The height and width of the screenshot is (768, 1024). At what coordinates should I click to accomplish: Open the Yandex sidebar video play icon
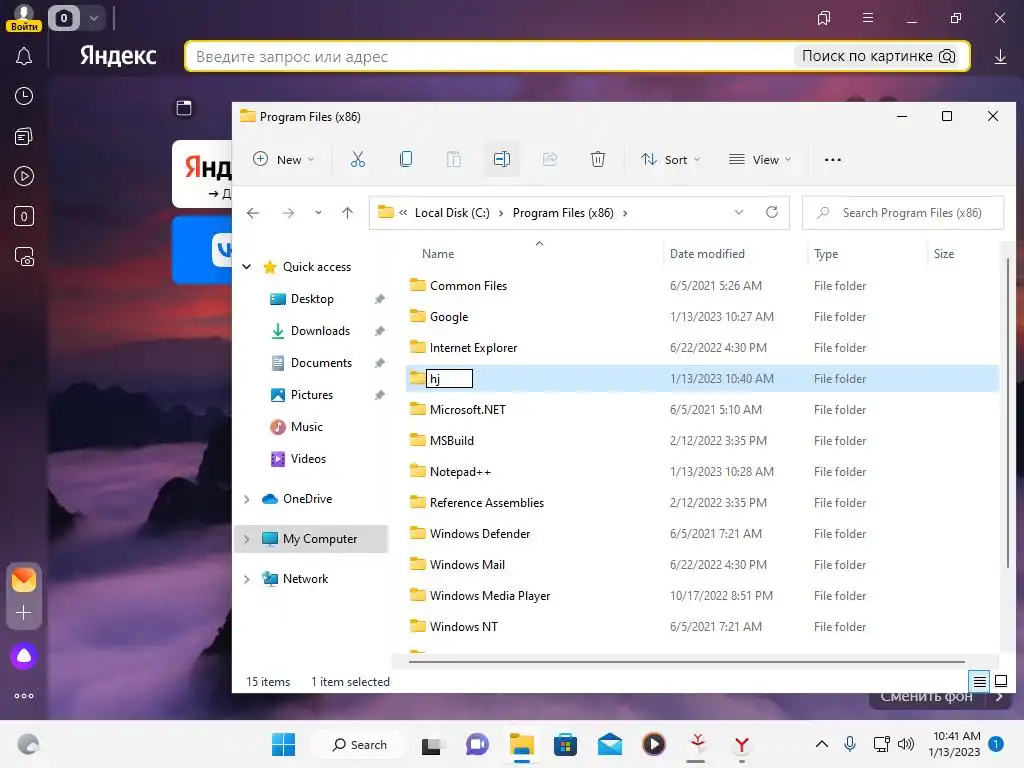click(24, 176)
